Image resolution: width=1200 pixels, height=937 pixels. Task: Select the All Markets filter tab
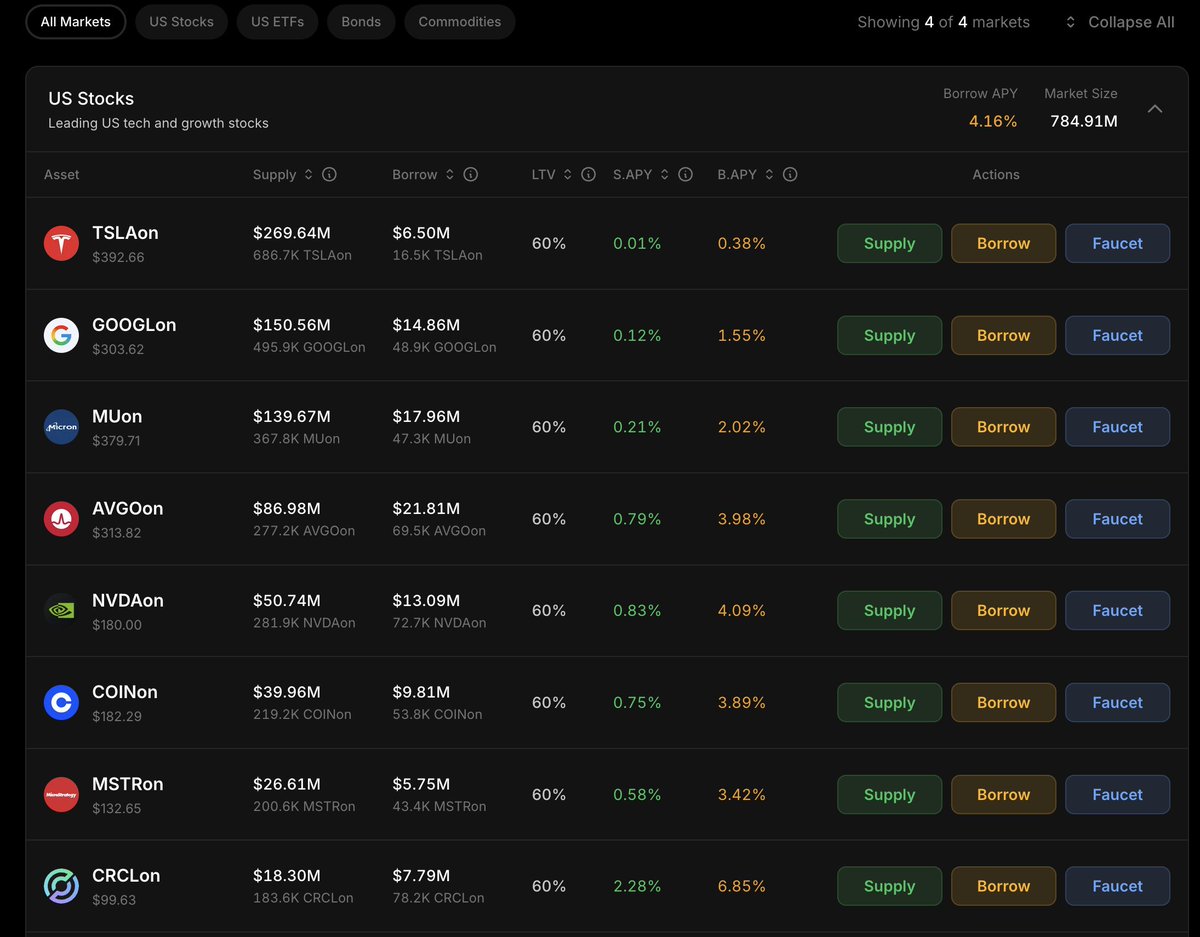[76, 22]
